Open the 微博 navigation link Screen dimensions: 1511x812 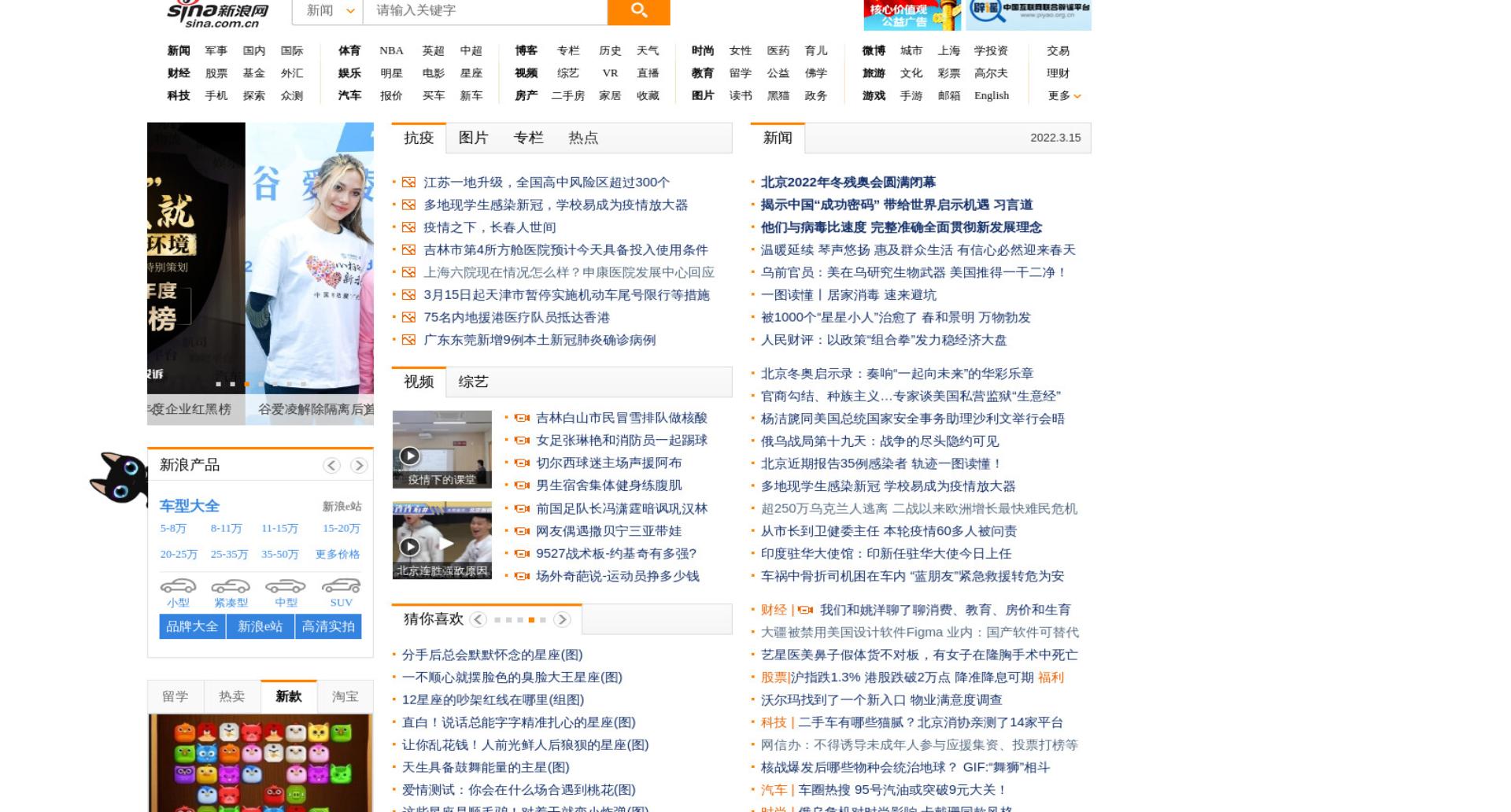pos(874,50)
